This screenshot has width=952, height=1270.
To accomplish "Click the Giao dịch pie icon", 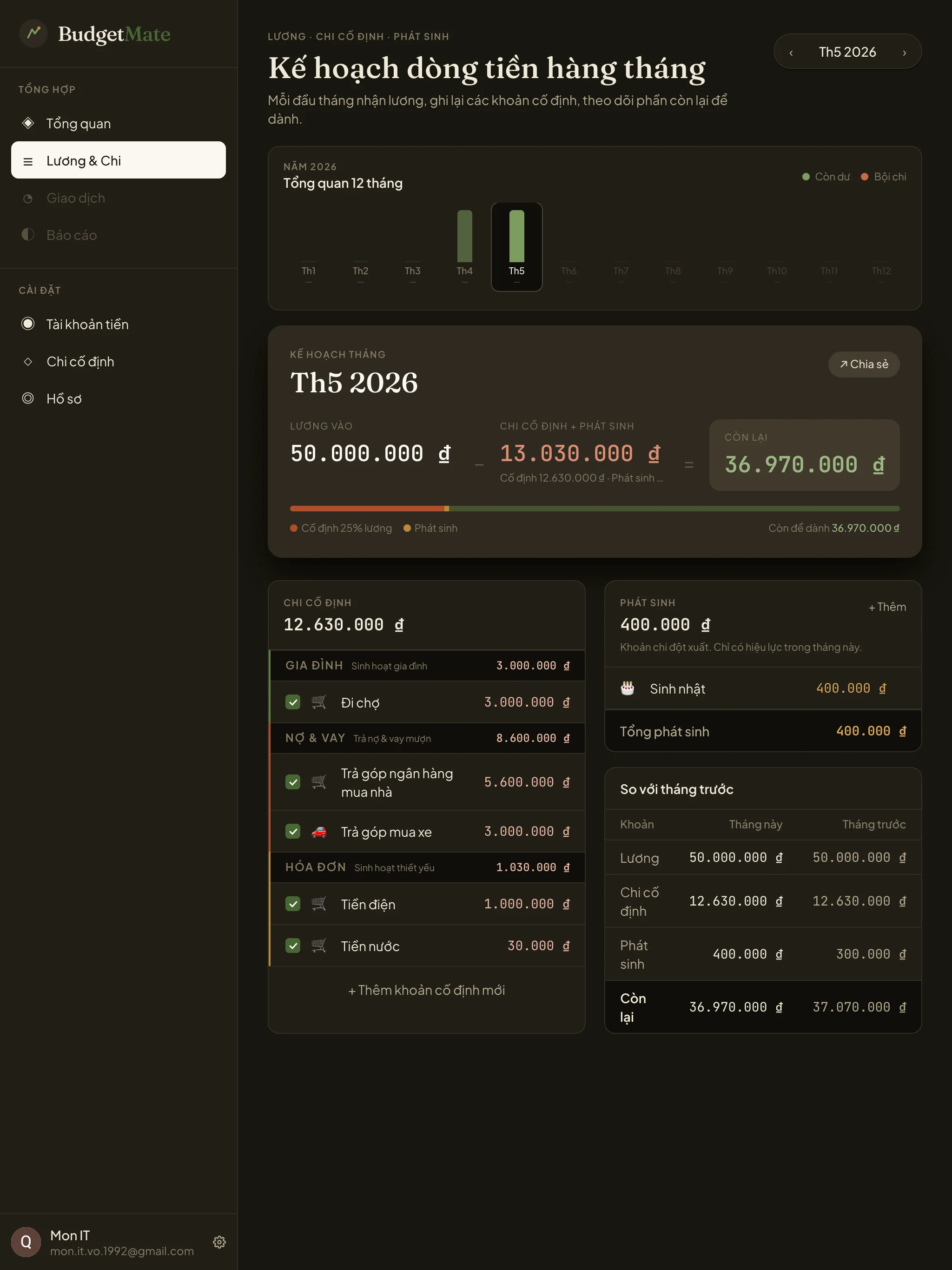I will (x=27, y=198).
